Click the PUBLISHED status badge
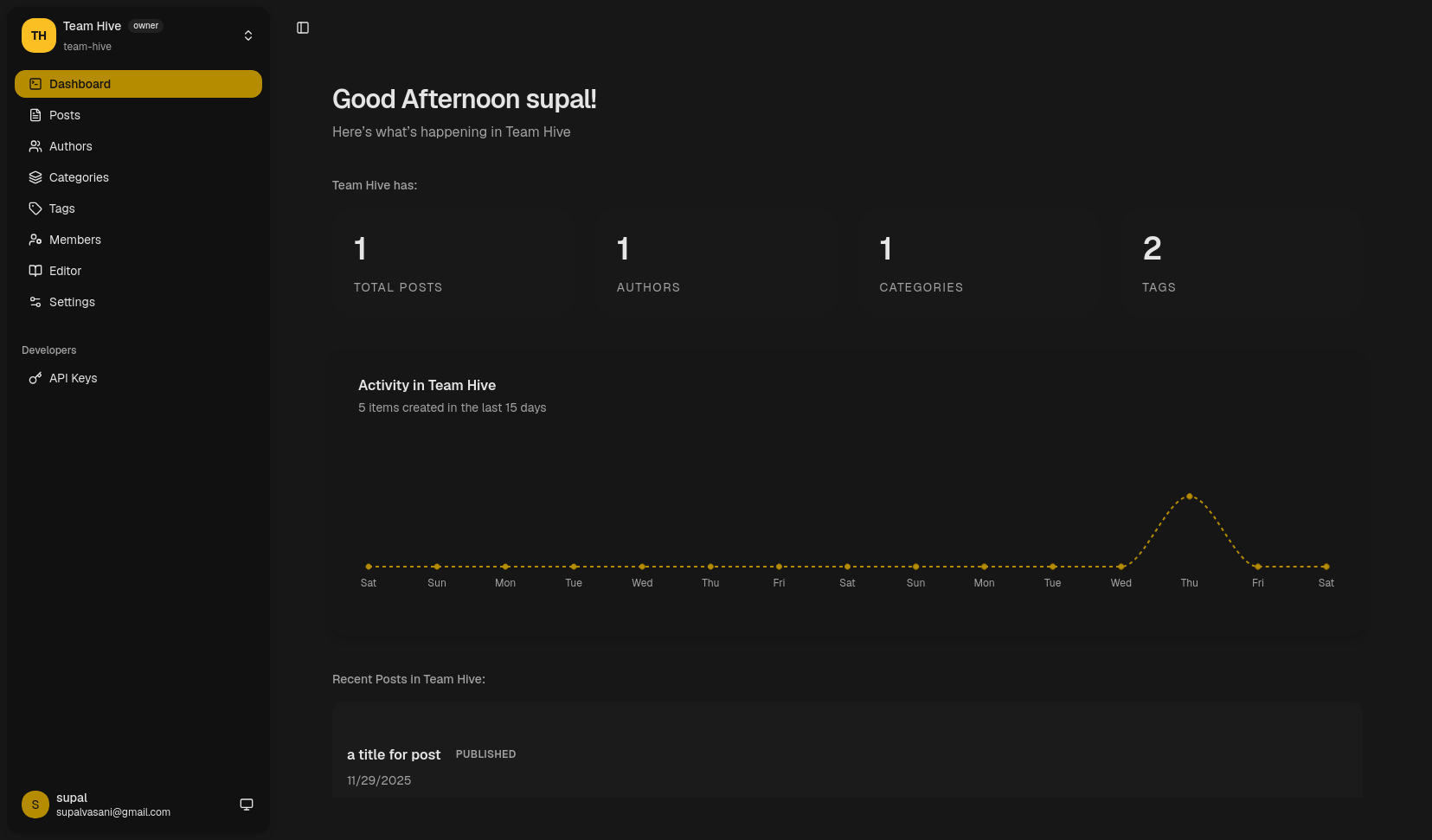1432x840 pixels. [x=485, y=754]
